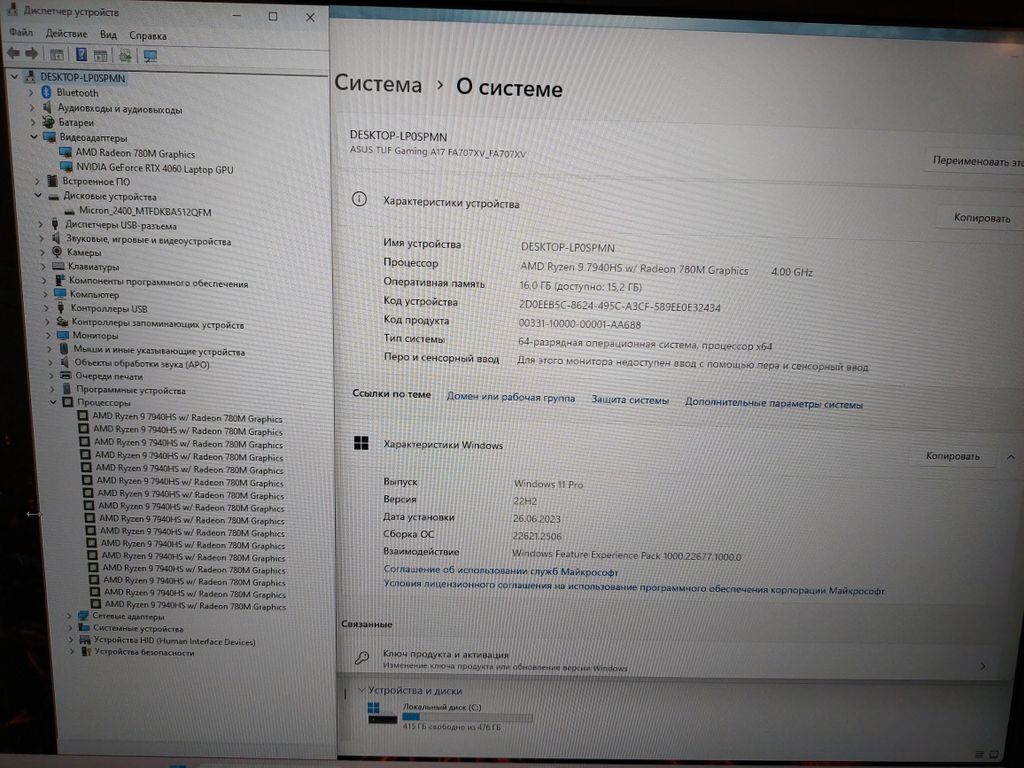Open the Вид menu
Viewport: 1024px width, 768px height.
pyautogui.click(x=108, y=34)
